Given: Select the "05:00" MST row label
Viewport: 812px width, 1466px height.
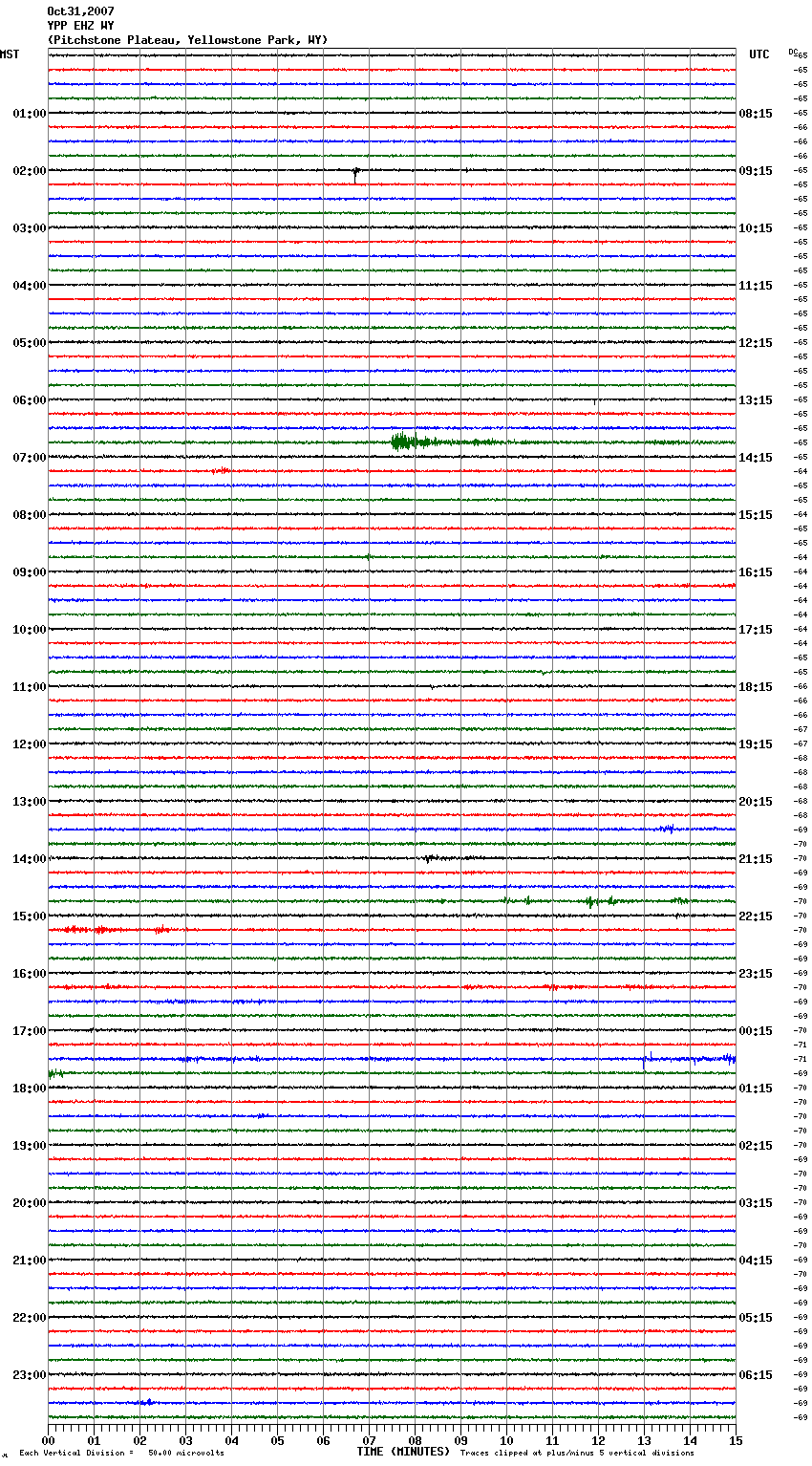Looking at the screenshot, I should [x=30, y=343].
